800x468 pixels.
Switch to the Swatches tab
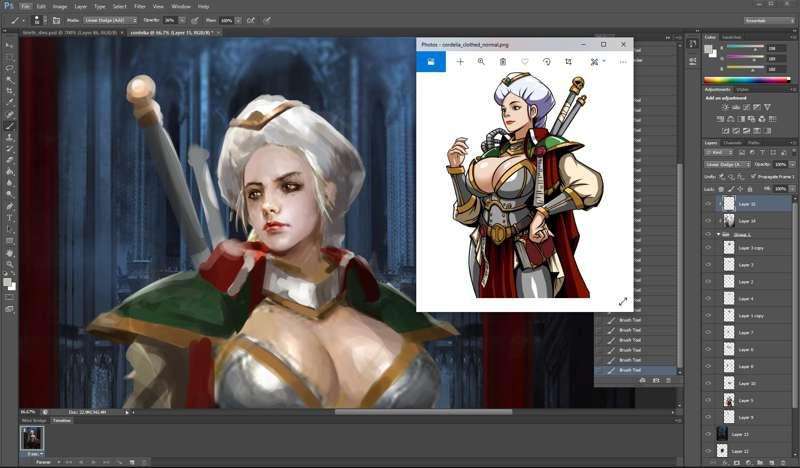coord(731,37)
